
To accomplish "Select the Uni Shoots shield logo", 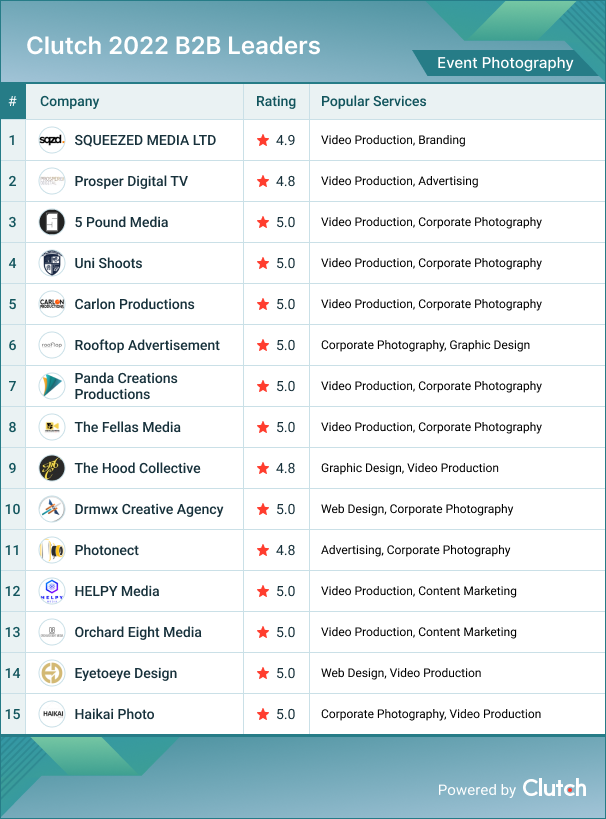I will [52, 263].
